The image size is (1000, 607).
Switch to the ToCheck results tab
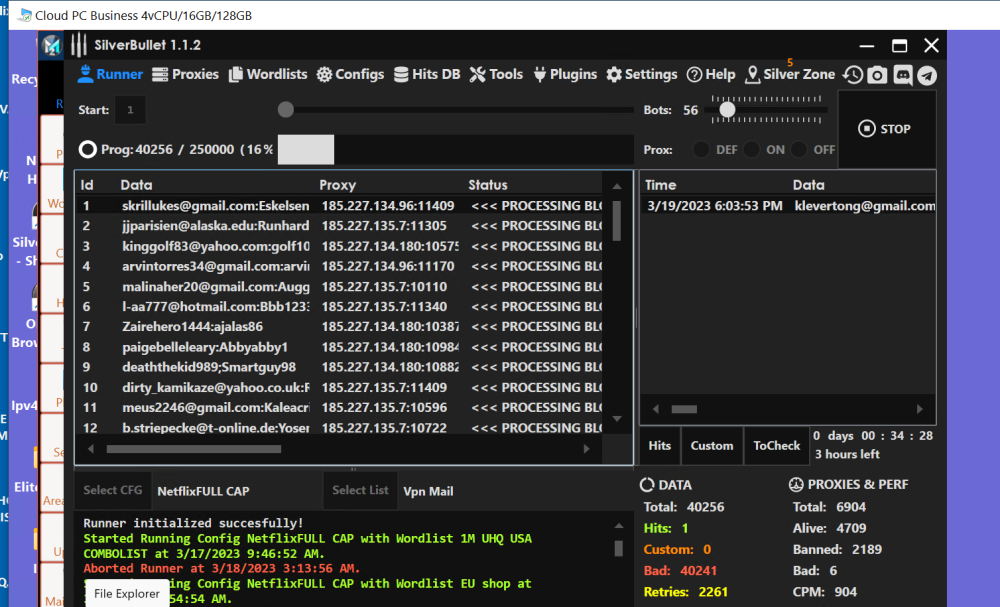tap(776, 446)
